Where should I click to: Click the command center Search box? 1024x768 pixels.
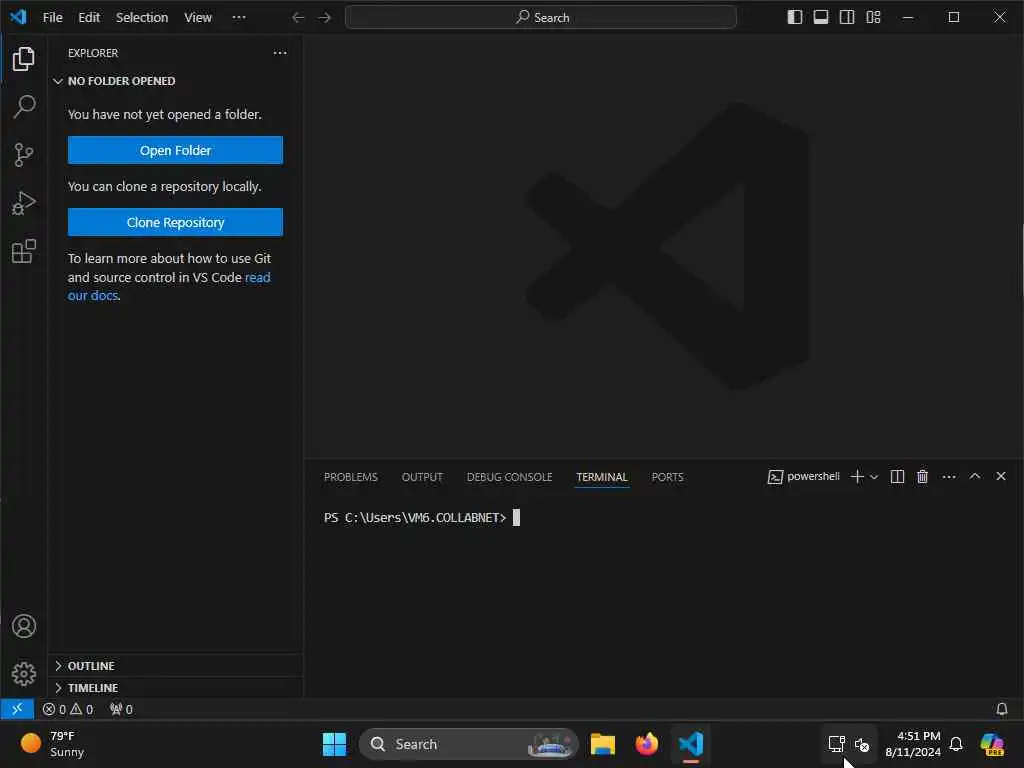(541, 18)
